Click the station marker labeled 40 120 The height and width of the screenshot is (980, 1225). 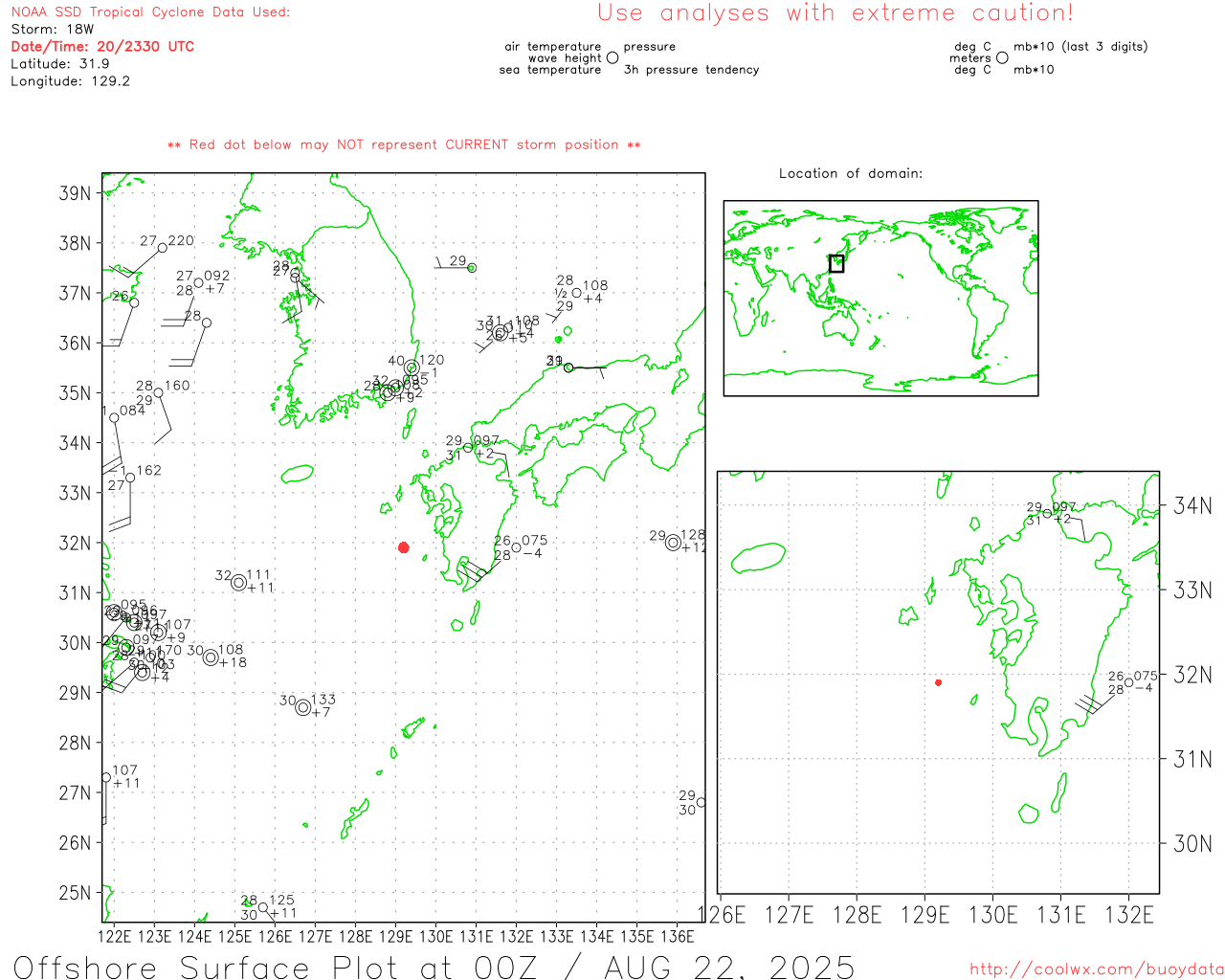pos(412,367)
